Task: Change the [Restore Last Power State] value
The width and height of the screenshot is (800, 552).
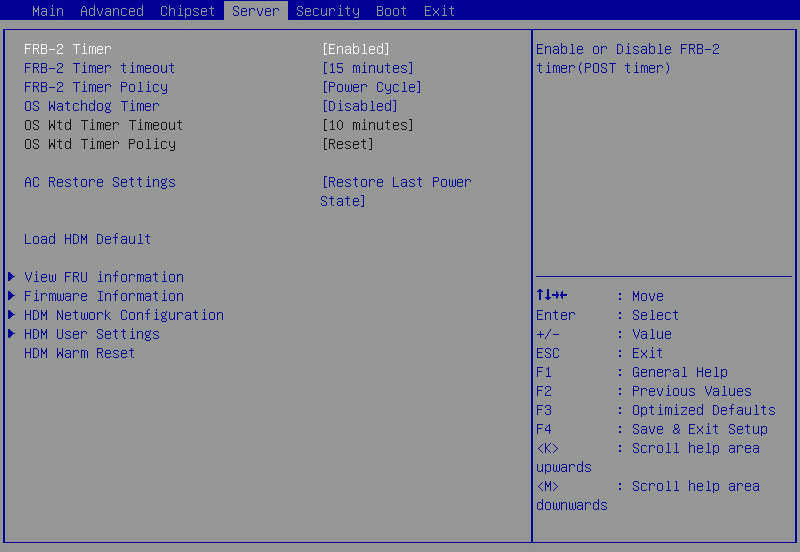Action: coord(396,191)
